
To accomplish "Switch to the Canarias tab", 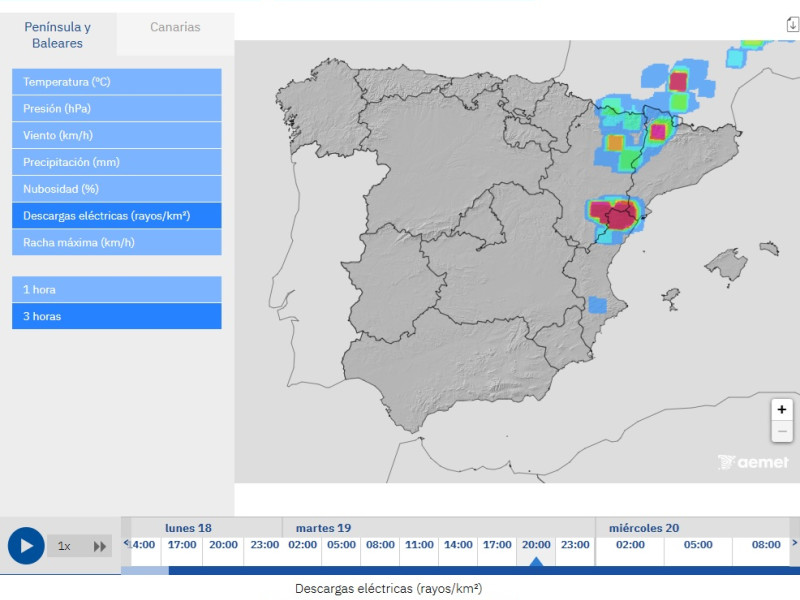I will click(x=175, y=27).
